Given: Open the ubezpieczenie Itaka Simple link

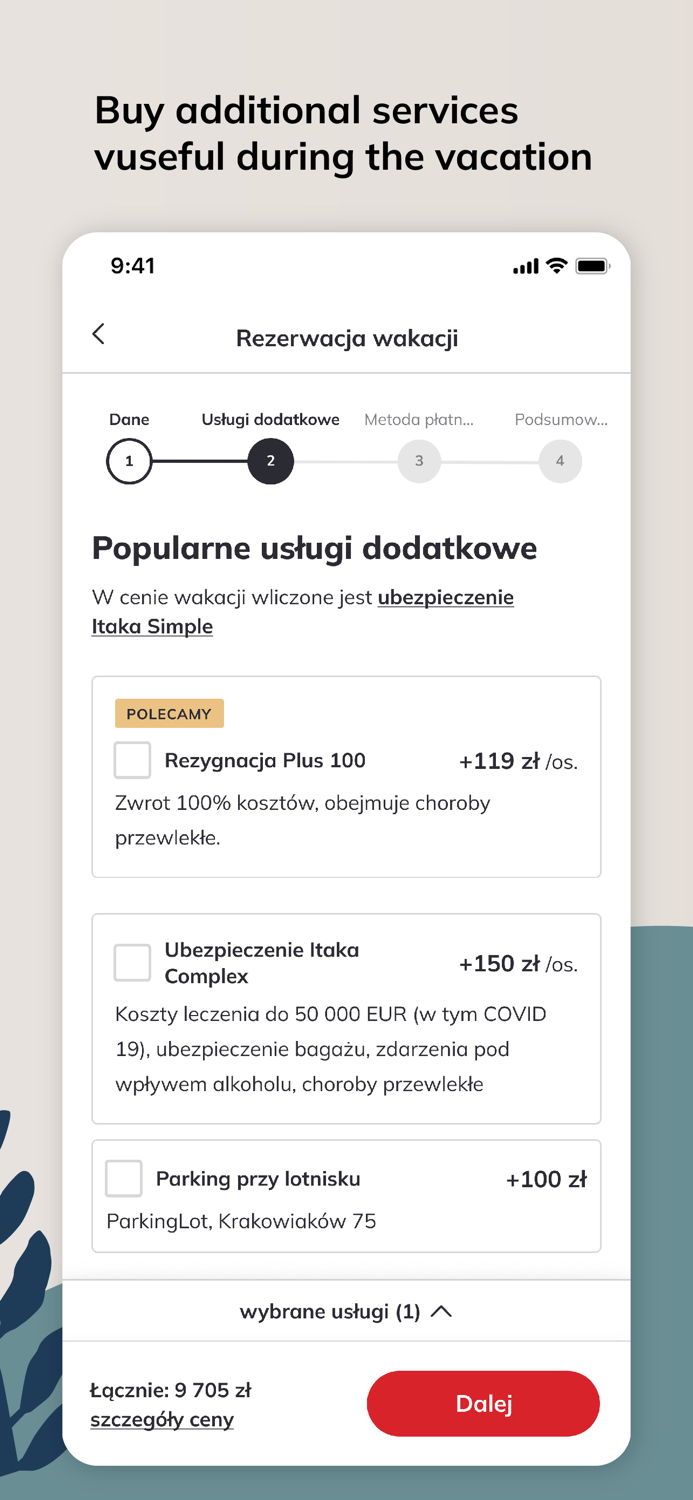Looking at the screenshot, I should (x=446, y=597).
